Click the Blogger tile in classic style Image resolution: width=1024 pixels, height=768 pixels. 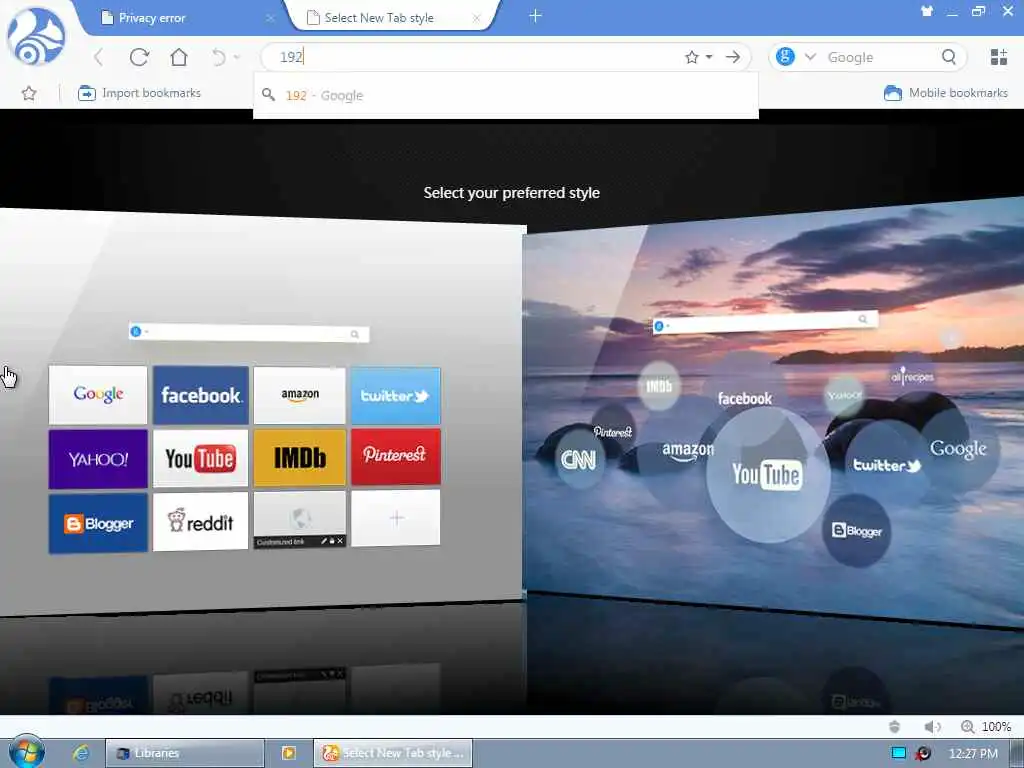pyautogui.click(x=98, y=524)
